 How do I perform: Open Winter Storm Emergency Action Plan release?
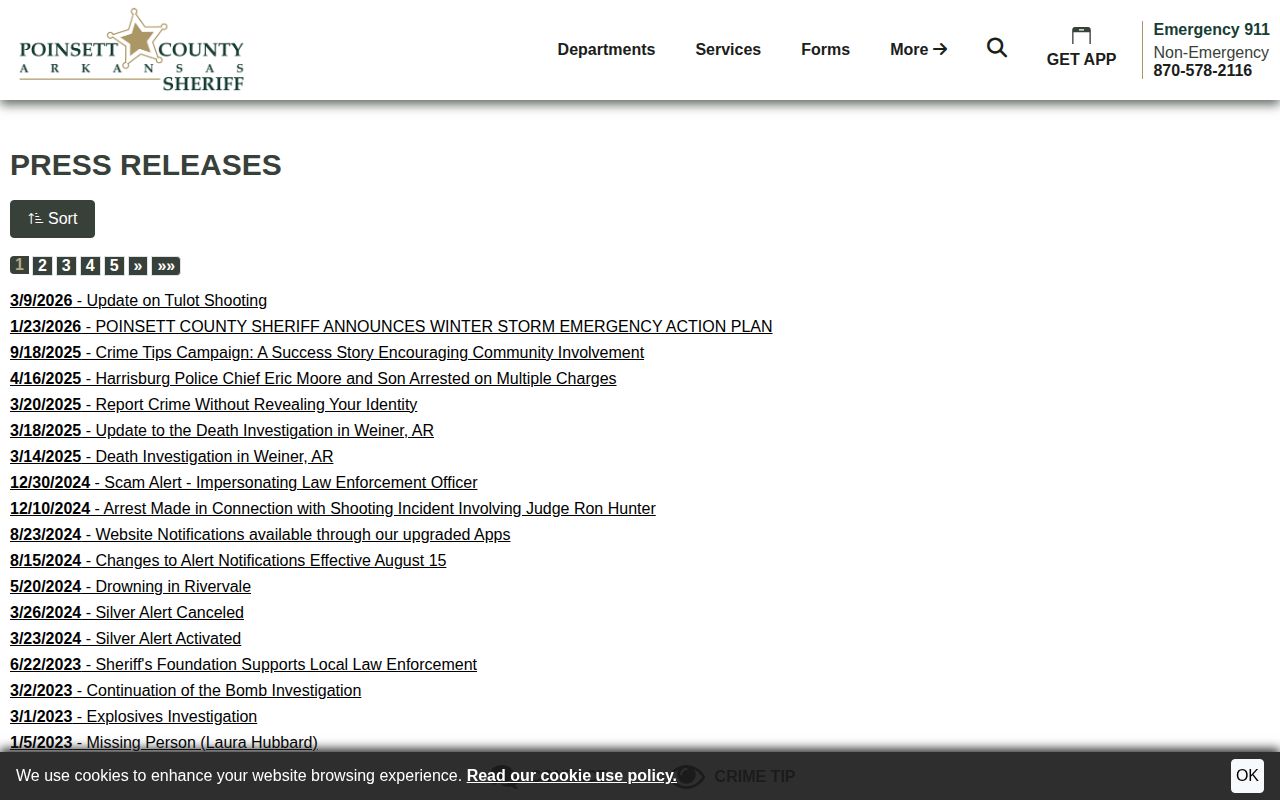391,326
